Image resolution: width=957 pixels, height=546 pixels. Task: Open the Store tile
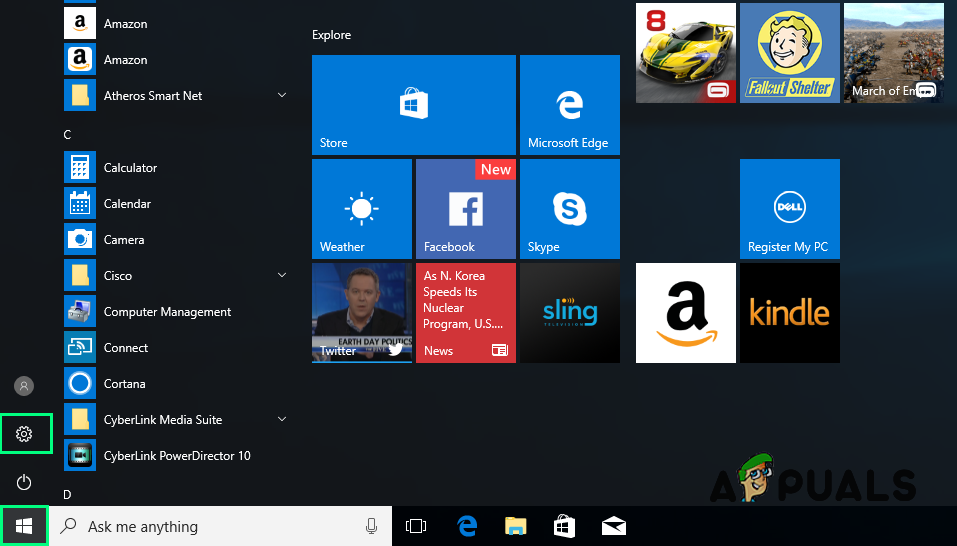point(413,105)
